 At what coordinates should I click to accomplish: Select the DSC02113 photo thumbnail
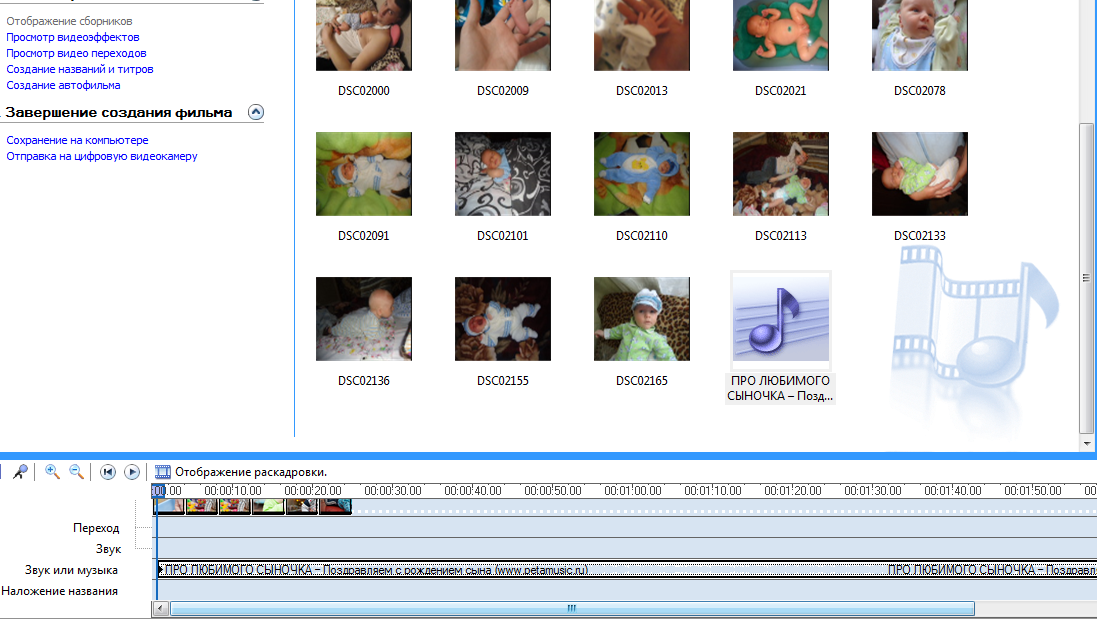coord(781,174)
